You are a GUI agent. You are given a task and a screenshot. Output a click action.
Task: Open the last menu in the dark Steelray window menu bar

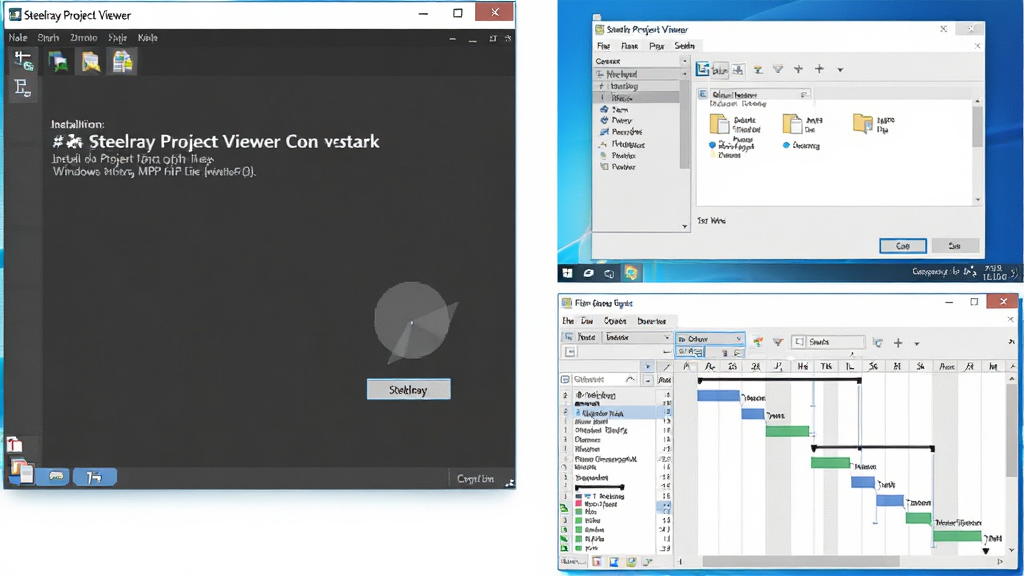point(148,38)
